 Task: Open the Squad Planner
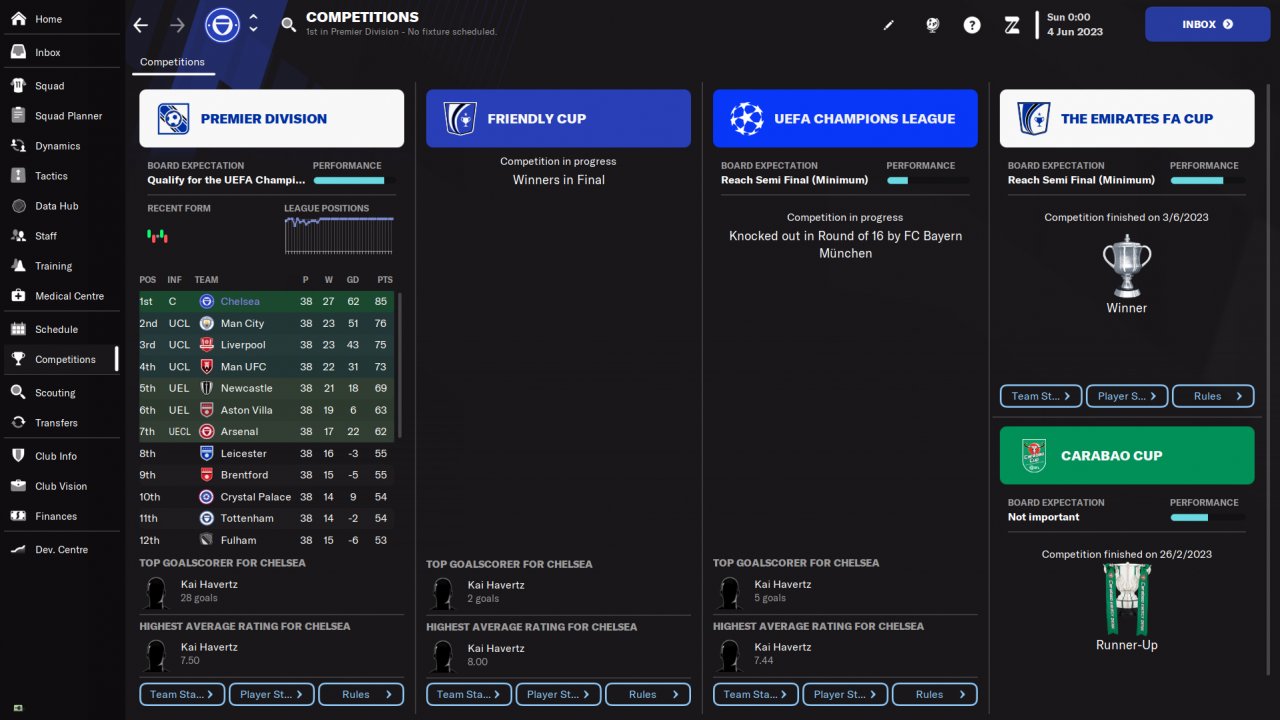60,116
